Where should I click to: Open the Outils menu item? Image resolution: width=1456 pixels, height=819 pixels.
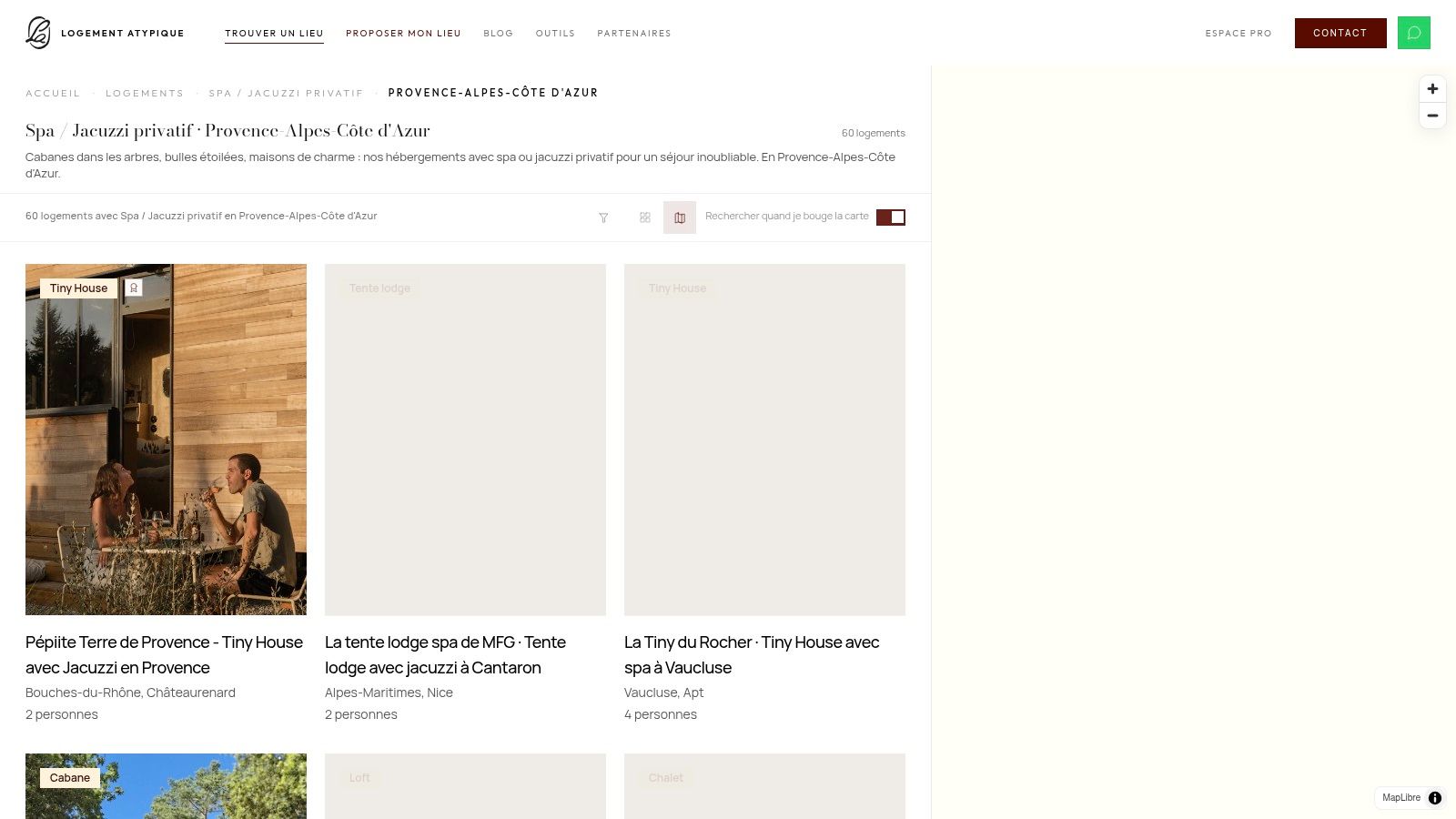coord(555,34)
